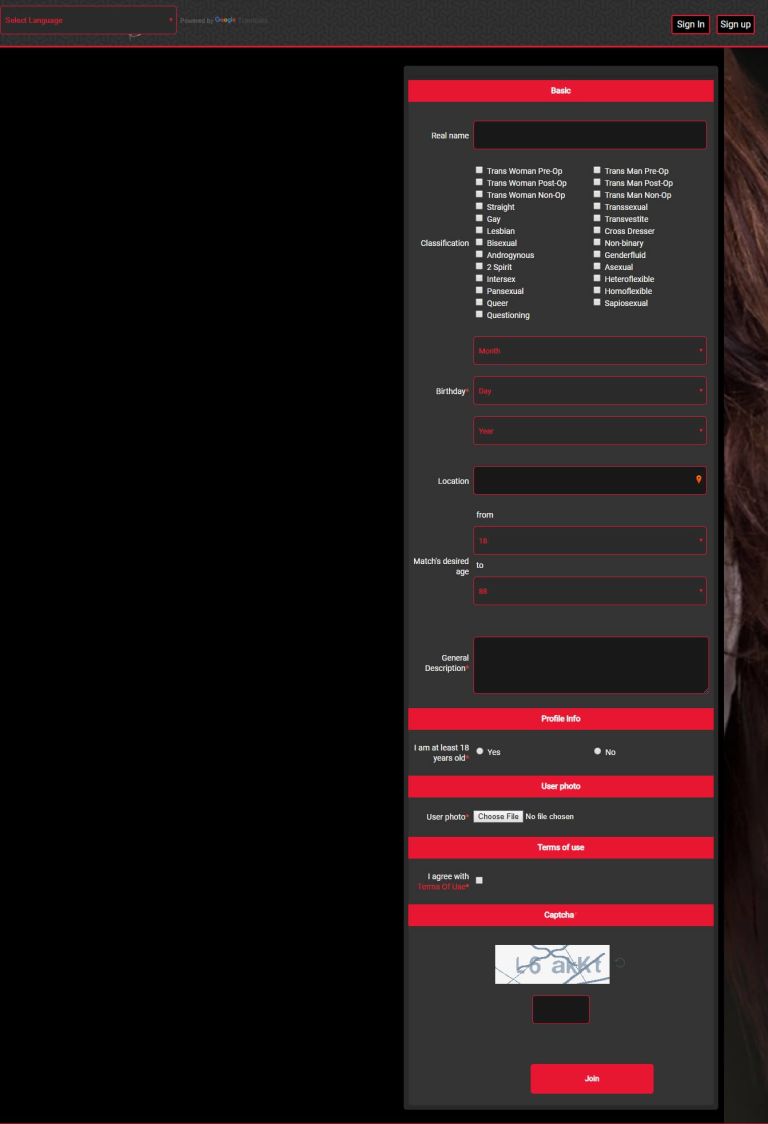Enable the Sapiosexual checkbox
The width and height of the screenshot is (768, 1124).
[597, 303]
